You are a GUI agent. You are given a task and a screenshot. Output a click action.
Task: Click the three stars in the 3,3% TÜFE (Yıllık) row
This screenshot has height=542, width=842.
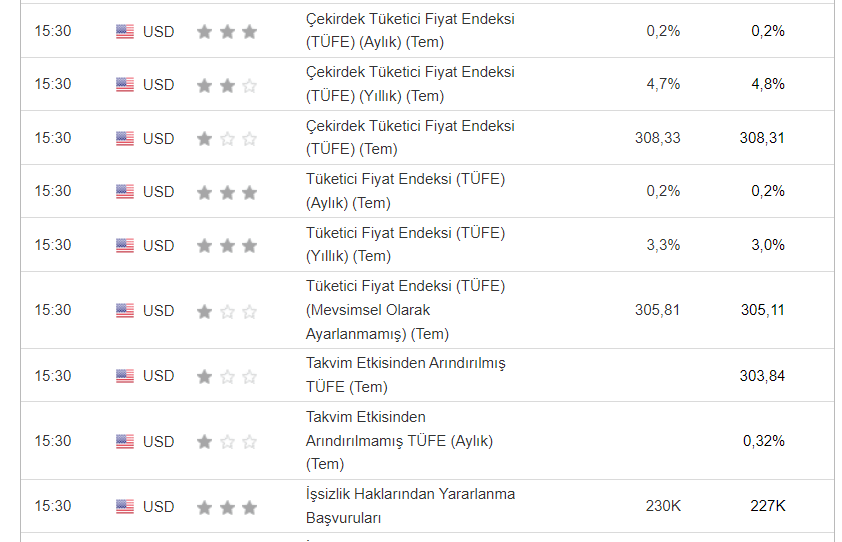tap(227, 245)
